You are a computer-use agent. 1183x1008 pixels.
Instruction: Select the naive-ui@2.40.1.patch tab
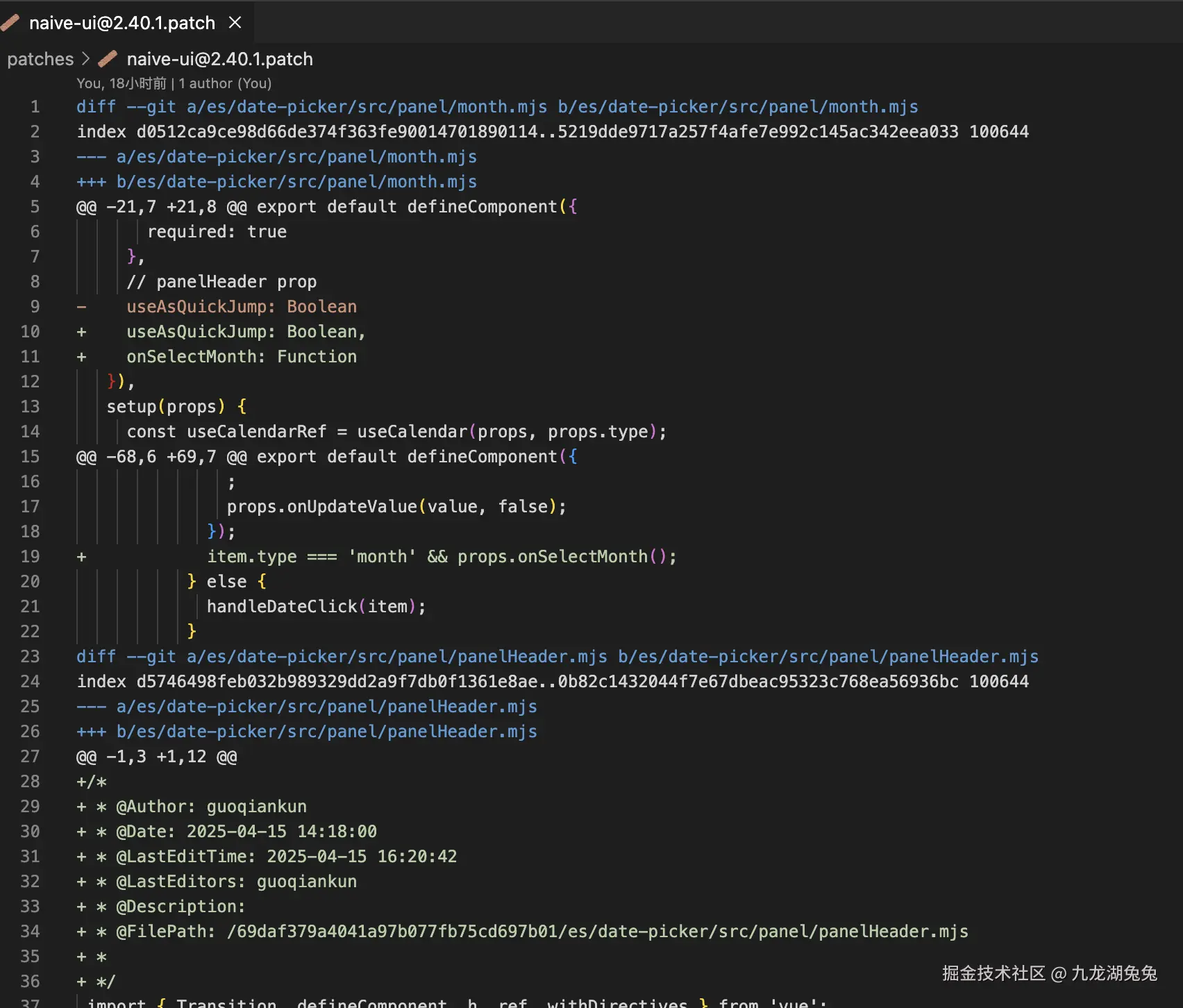pos(121,23)
